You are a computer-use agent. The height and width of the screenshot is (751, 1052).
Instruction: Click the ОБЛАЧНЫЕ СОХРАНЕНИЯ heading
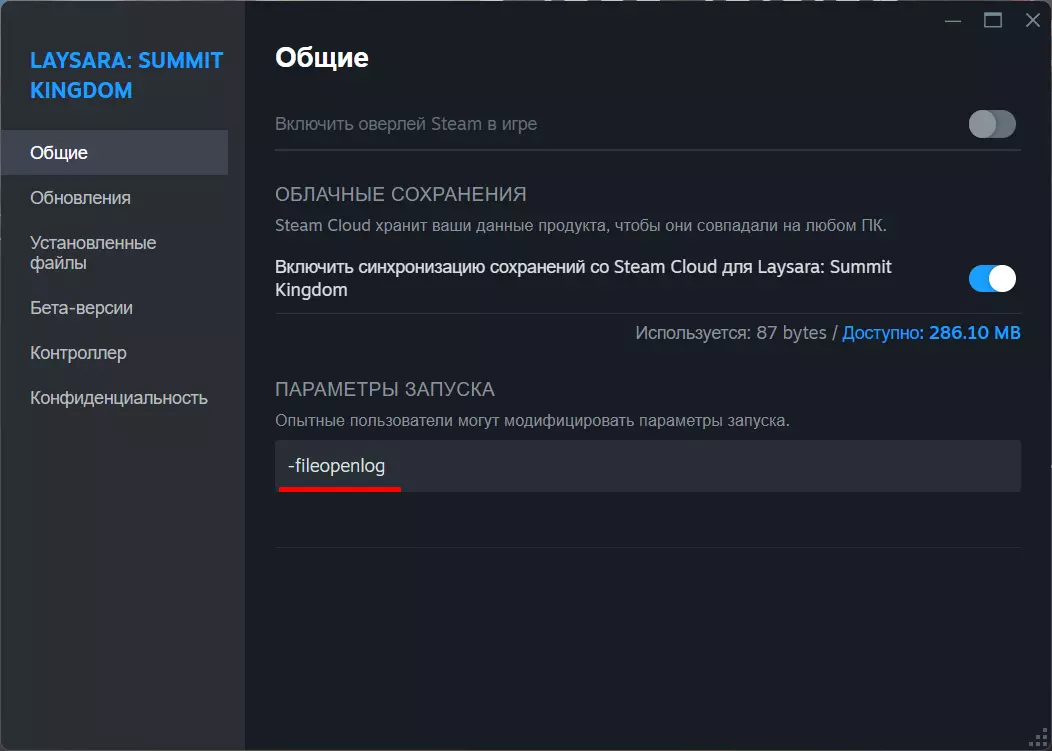(x=400, y=194)
